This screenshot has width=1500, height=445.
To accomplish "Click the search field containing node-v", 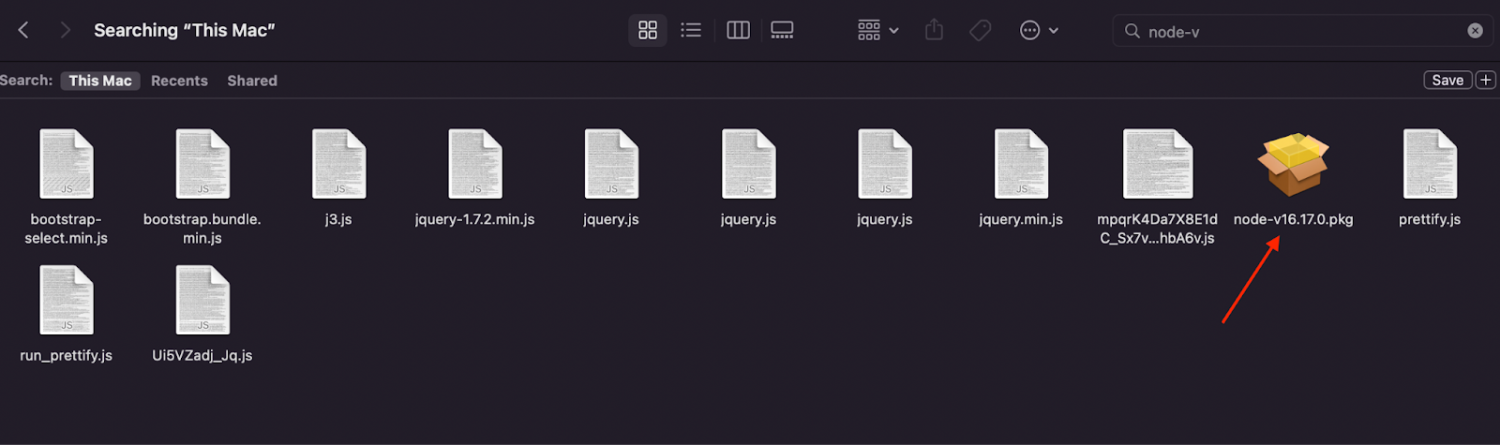I will [x=1300, y=31].
